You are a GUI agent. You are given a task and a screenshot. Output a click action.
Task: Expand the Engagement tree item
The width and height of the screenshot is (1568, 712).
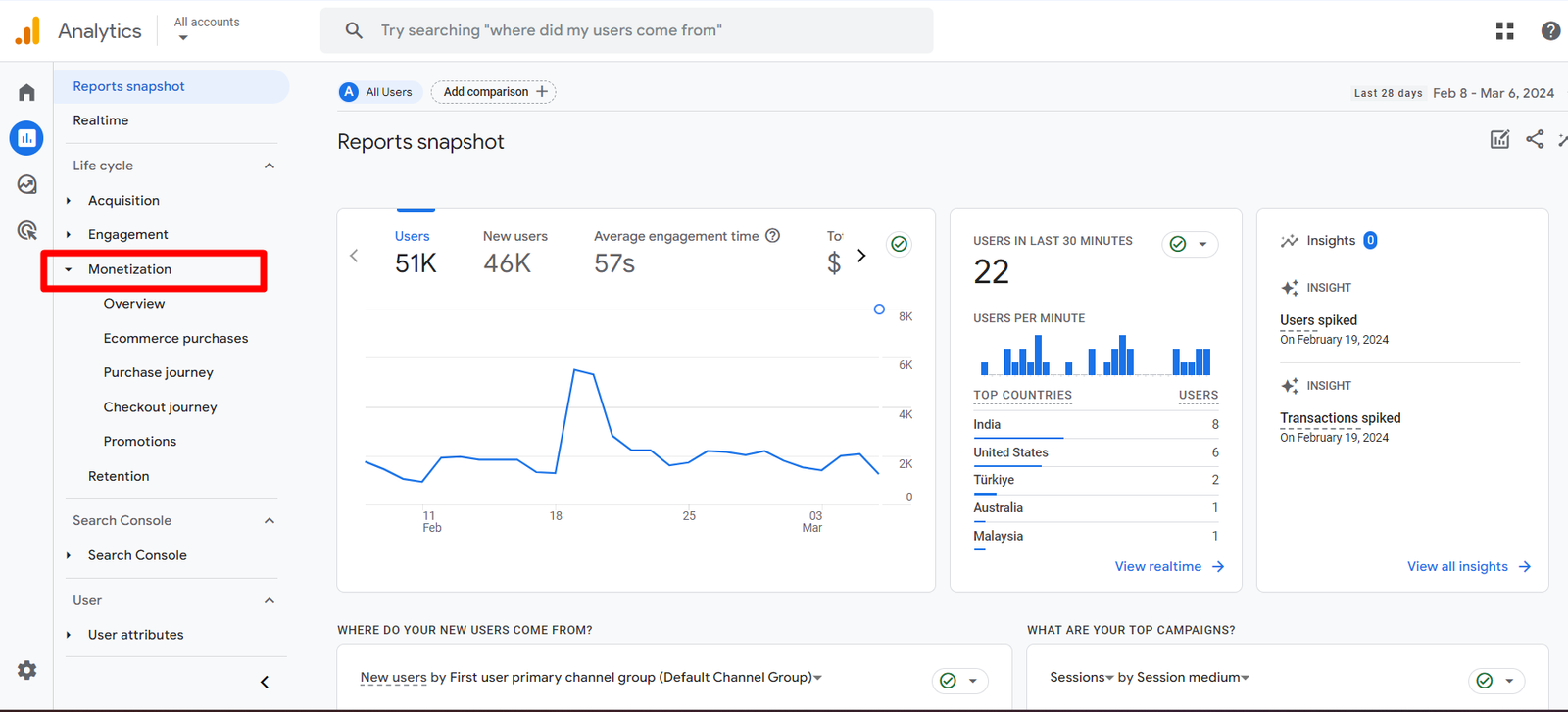[x=69, y=235]
